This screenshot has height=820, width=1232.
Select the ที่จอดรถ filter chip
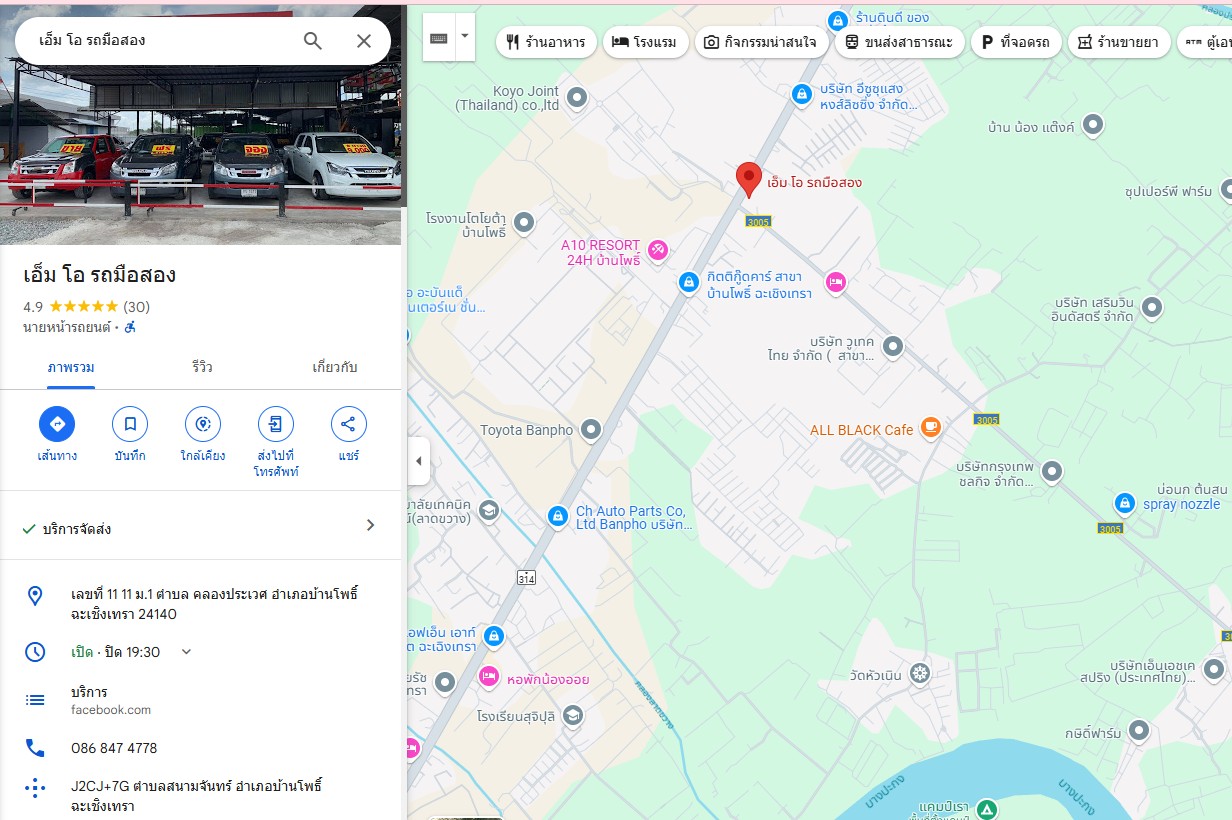click(1015, 42)
